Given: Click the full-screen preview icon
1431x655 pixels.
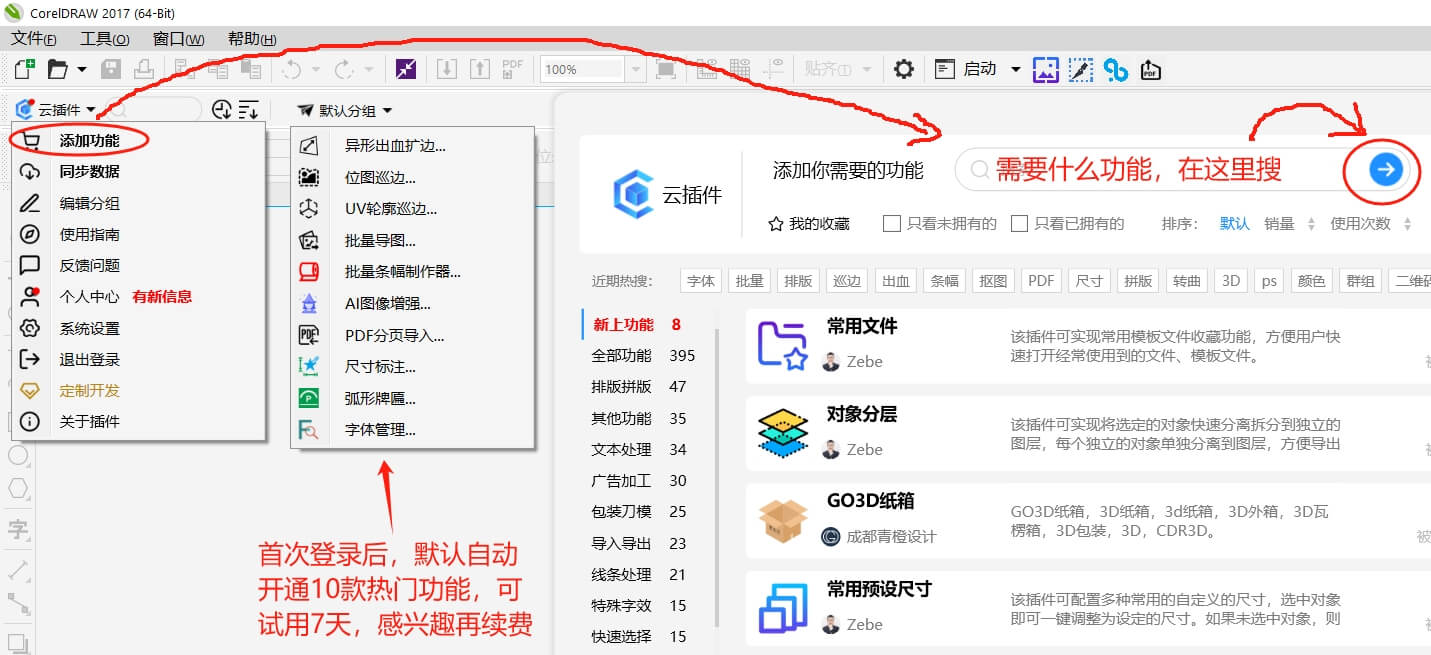Looking at the screenshot, I should click(x=665, y=69).
